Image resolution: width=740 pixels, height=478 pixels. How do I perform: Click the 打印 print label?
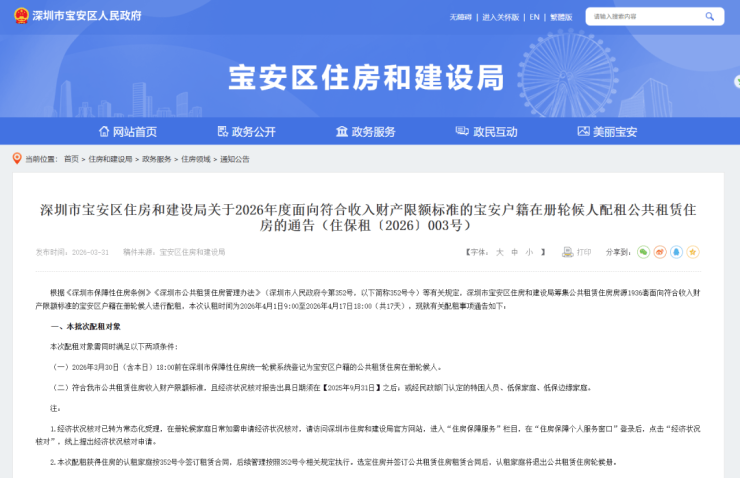584,252
